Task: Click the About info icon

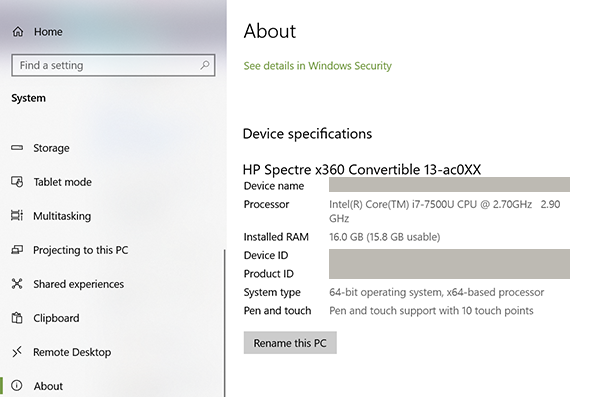Action: coord(17,386)
